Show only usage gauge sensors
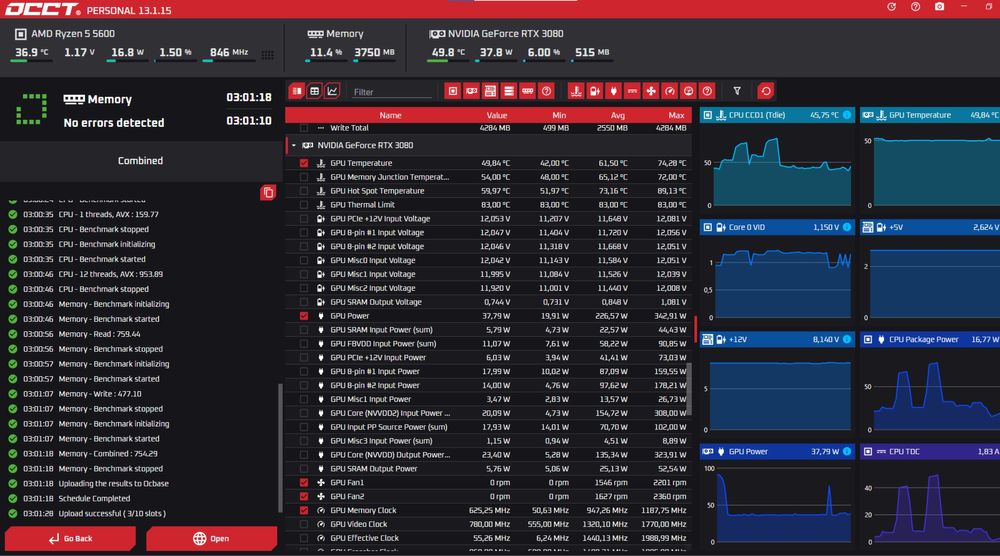The image size is (1000, 556). tap(688, 91)
